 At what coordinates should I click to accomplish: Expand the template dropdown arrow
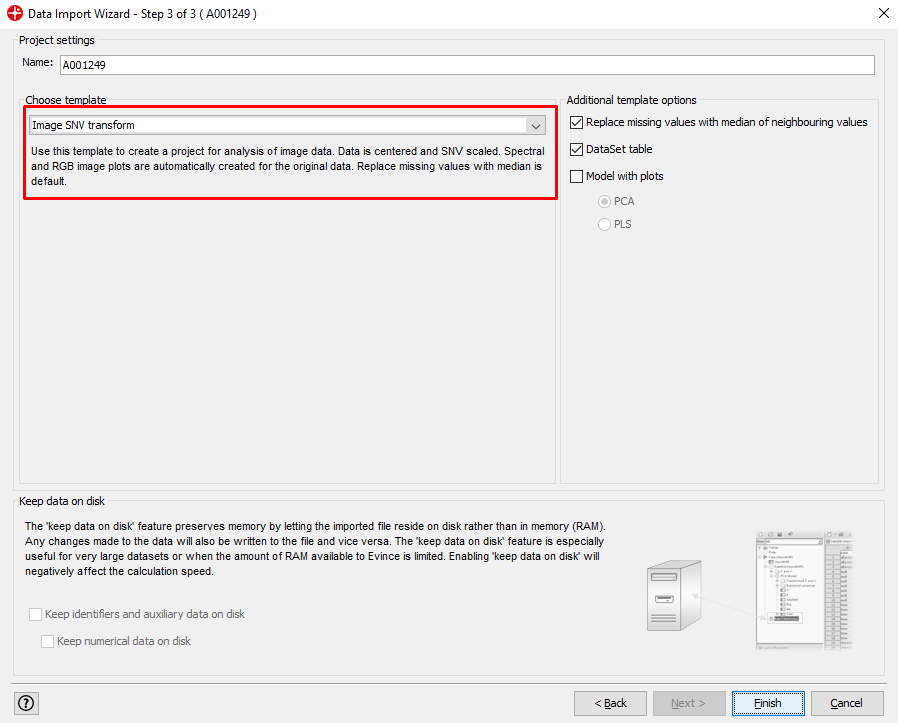(x=536, y=126)
